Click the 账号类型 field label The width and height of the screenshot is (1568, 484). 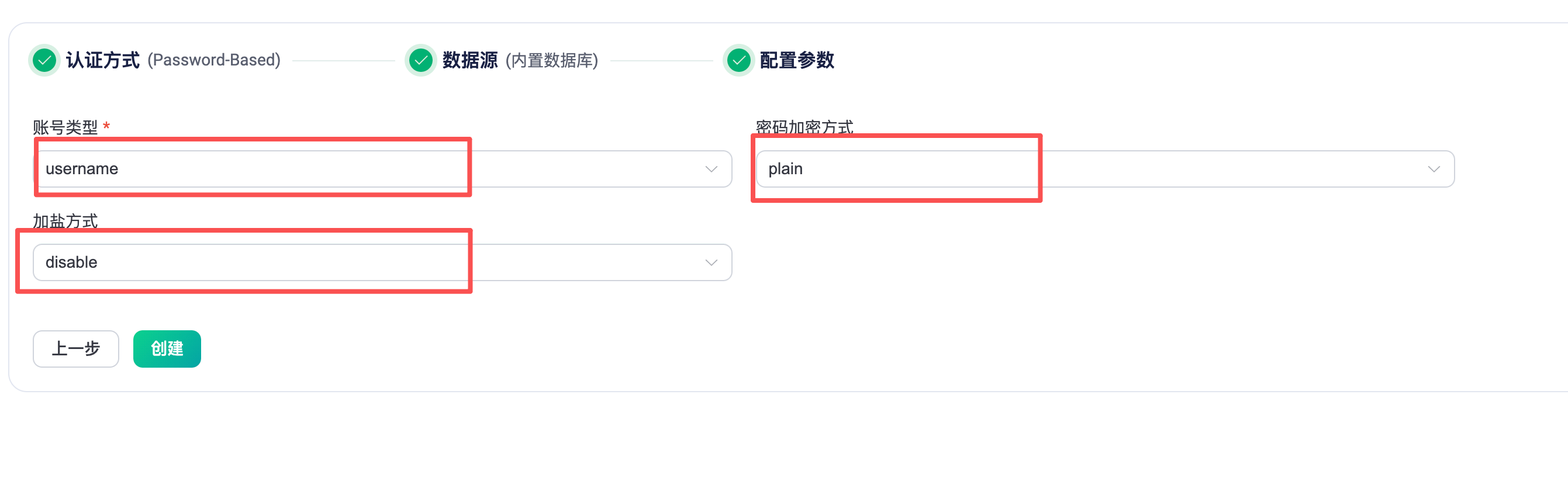pos(65,127)
